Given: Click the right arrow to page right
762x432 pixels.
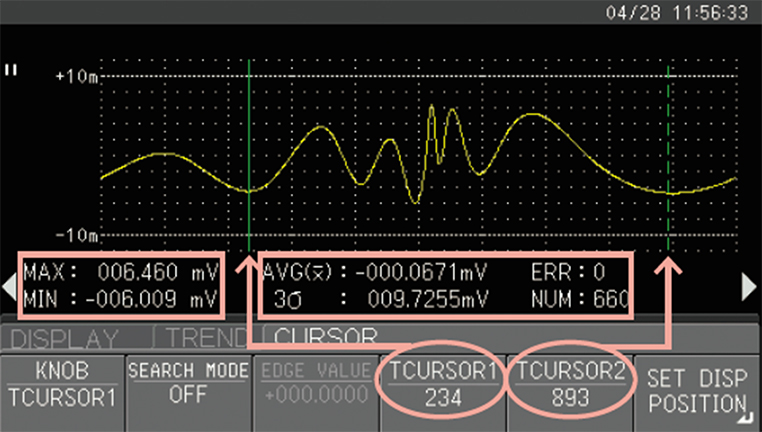Looking at the screenshot, I should (x=749, y=287).
